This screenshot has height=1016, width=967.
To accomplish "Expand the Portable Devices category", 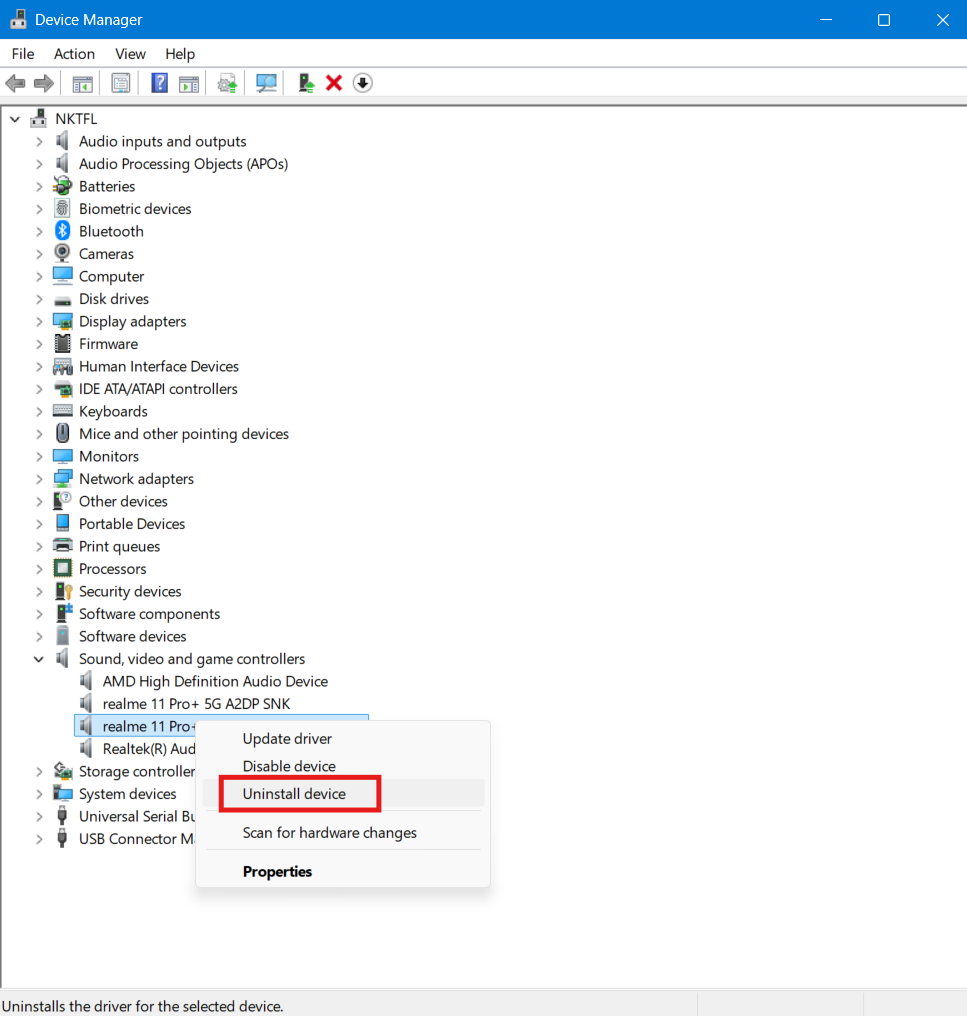I will 39,524.
